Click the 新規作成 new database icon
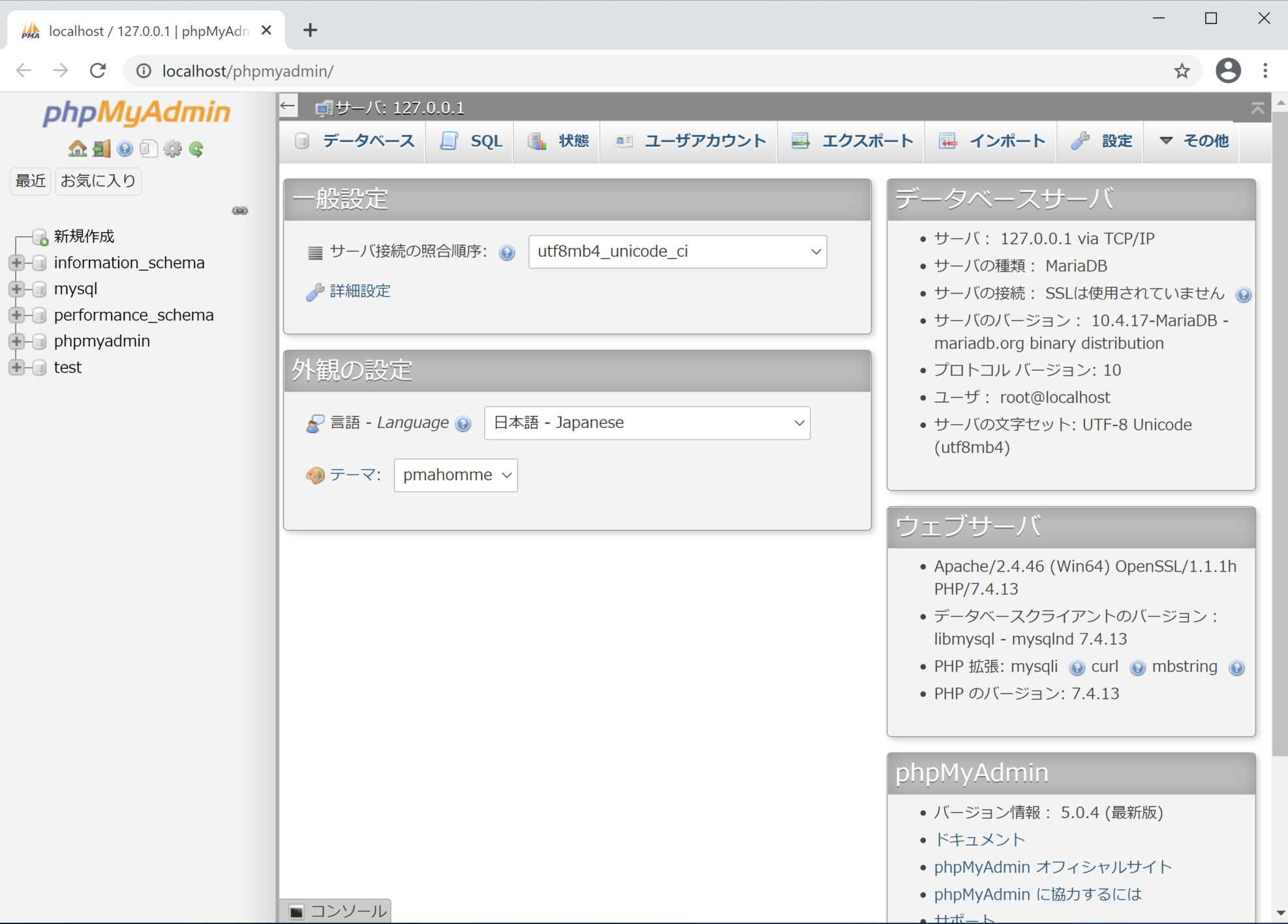Screen dimensions: 1288x924 click(x=40, y=237)
